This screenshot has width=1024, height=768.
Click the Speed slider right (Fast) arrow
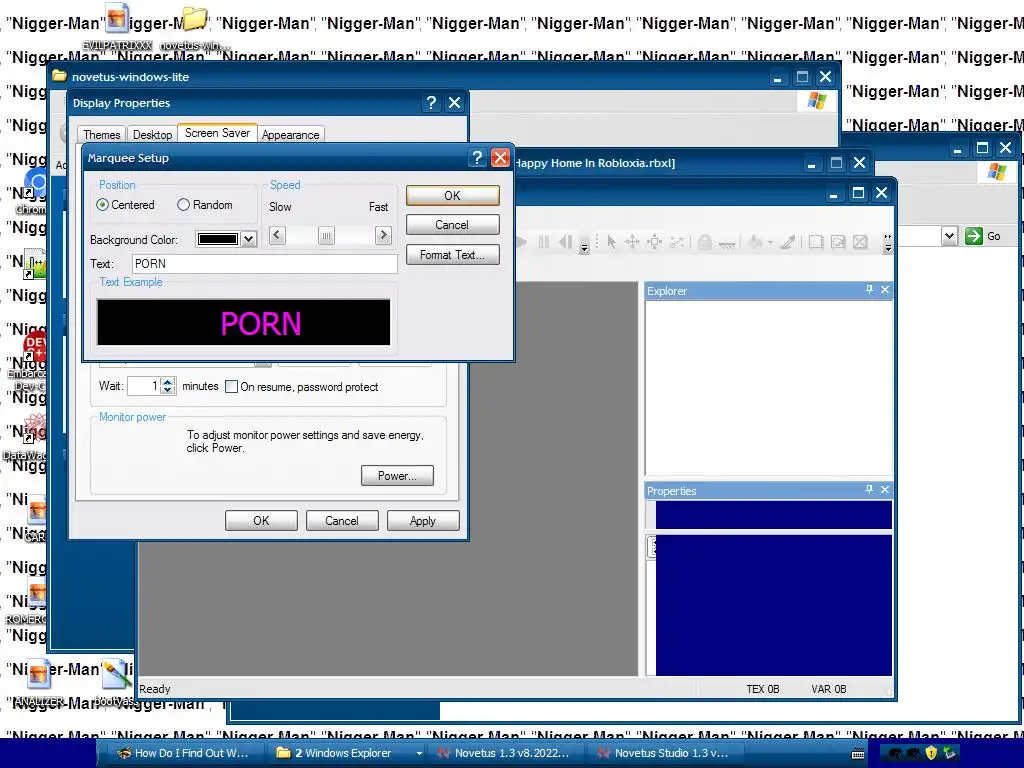pos(383,235)
